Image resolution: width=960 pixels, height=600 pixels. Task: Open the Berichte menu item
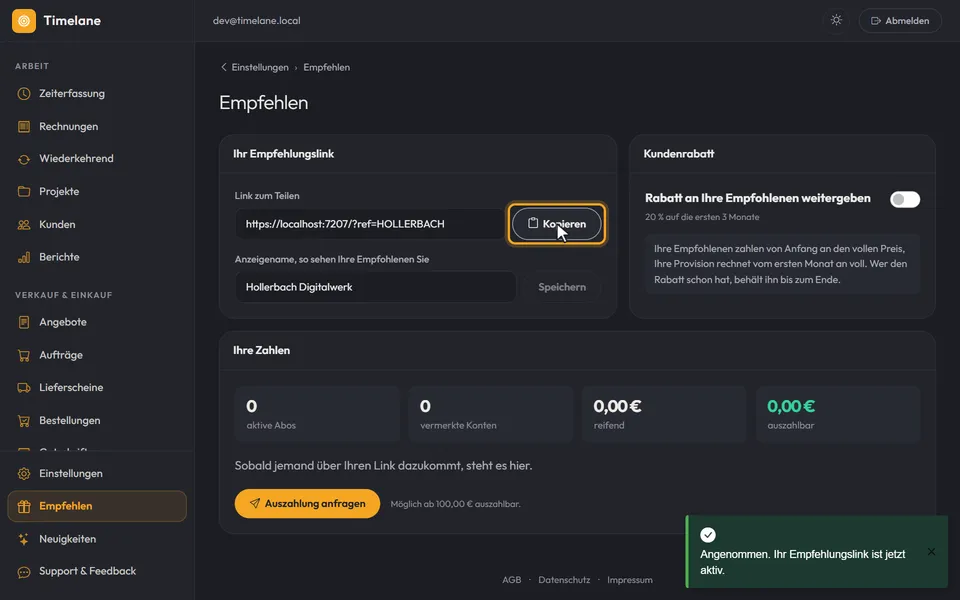97,257
